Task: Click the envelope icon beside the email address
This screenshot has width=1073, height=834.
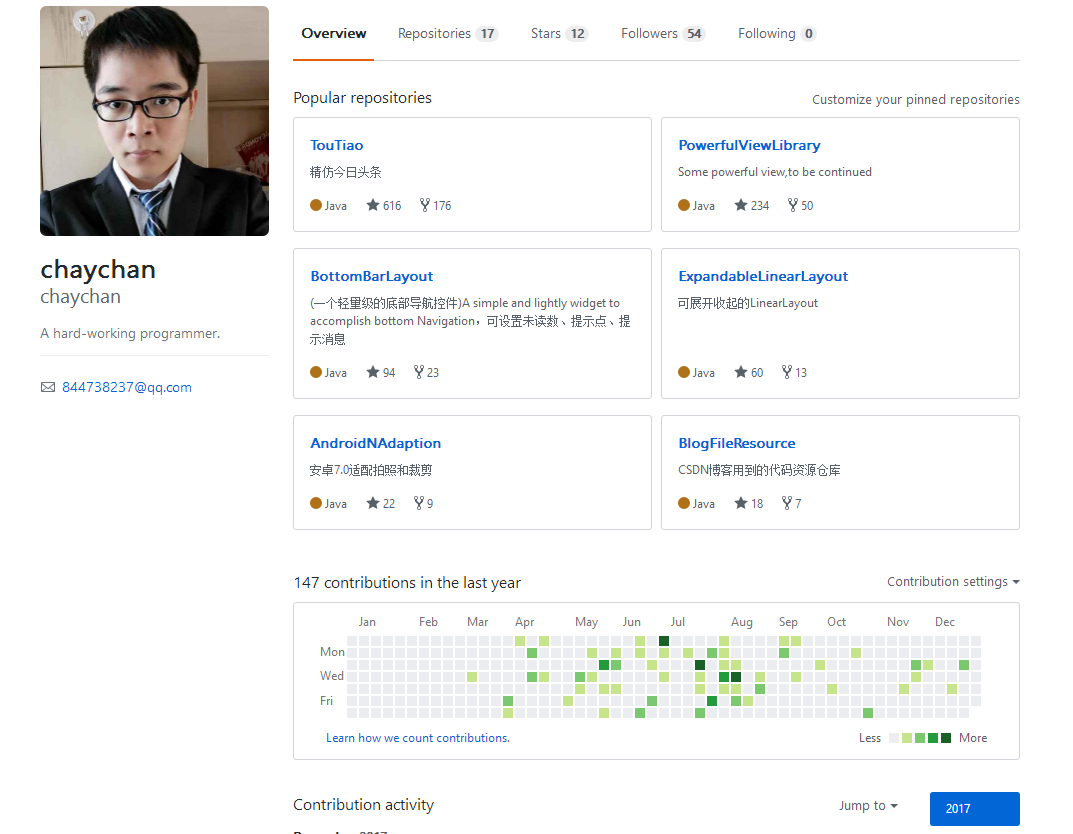Action: (x=48, y=387)
